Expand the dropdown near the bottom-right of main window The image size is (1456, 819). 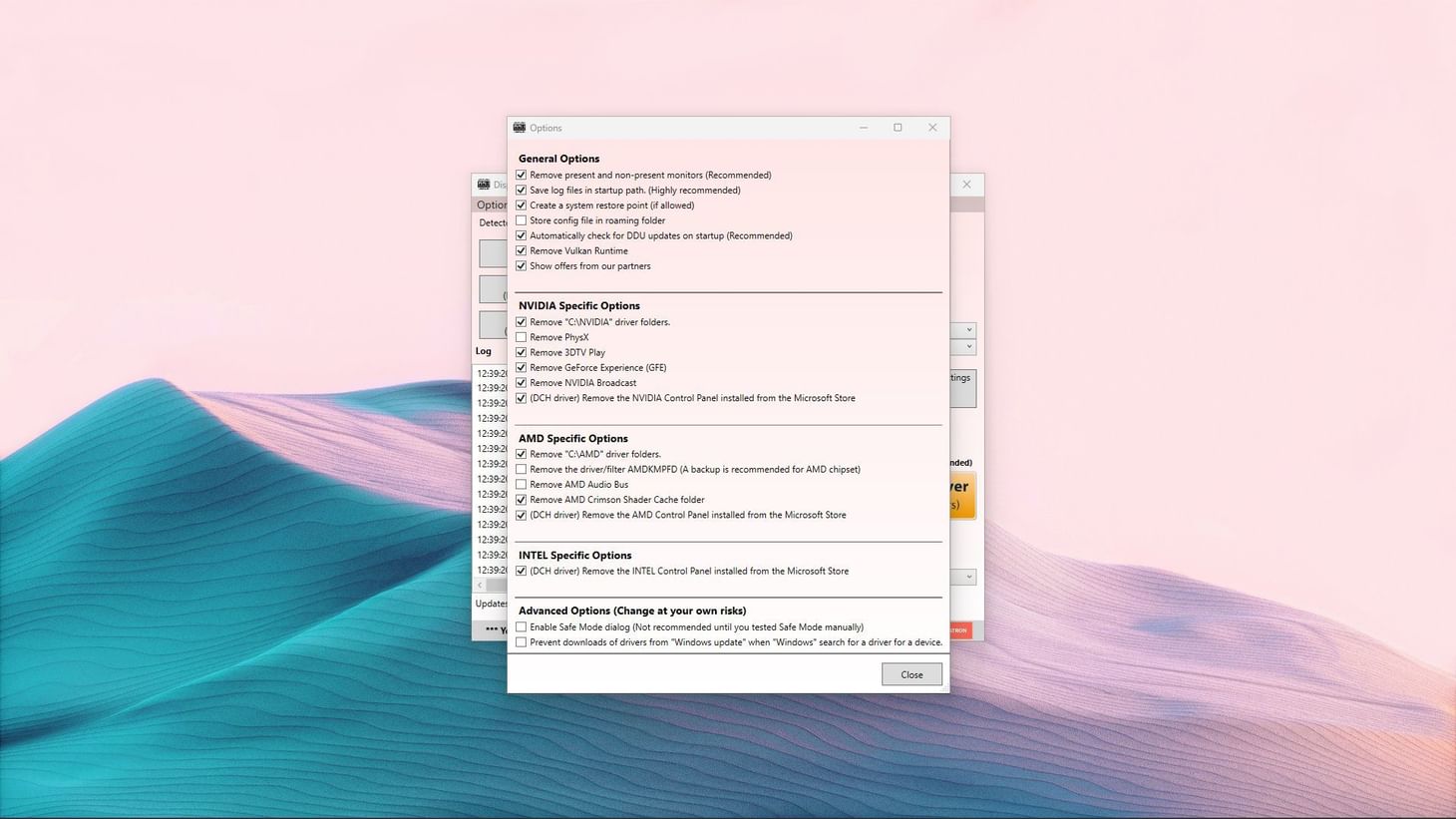(x=966, y=576)
